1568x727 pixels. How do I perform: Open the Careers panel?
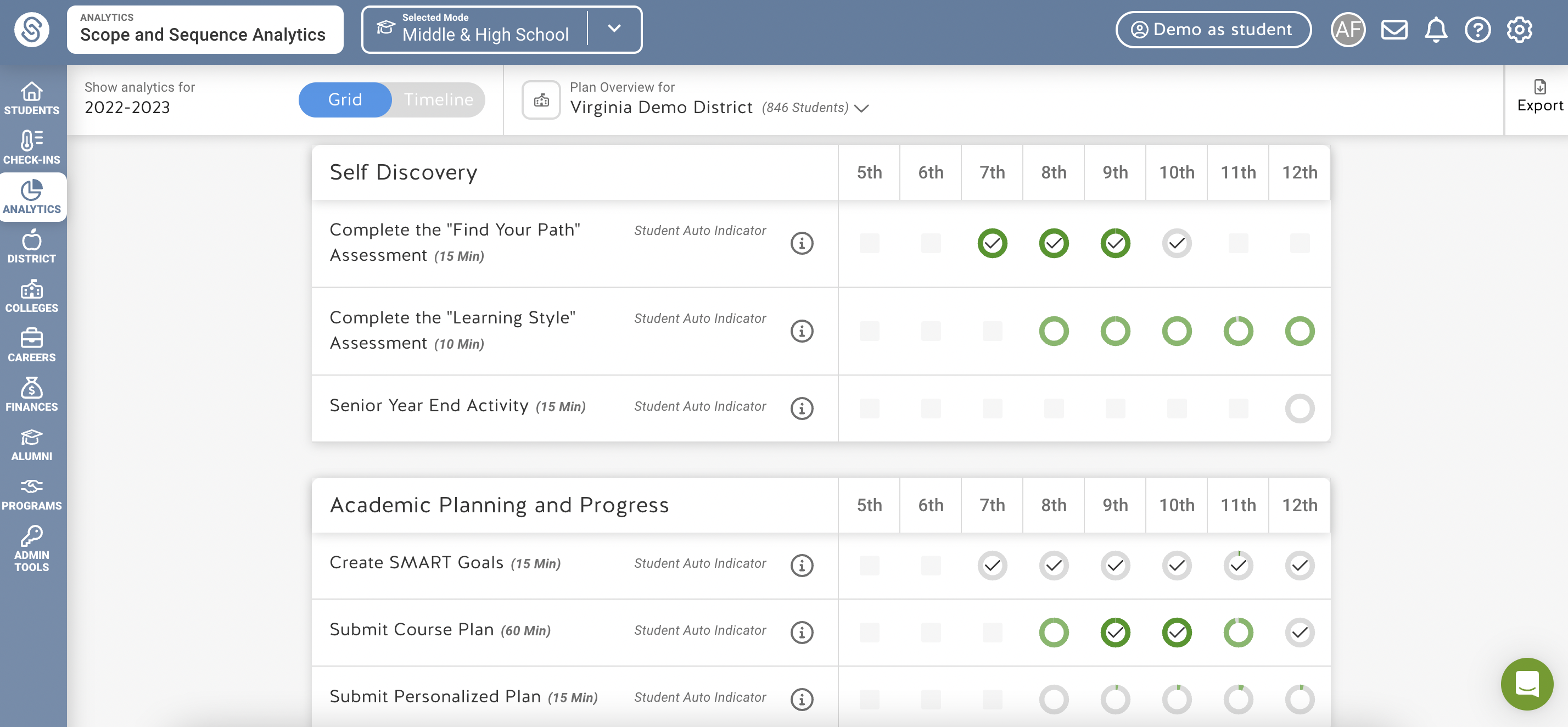point(32,345)
